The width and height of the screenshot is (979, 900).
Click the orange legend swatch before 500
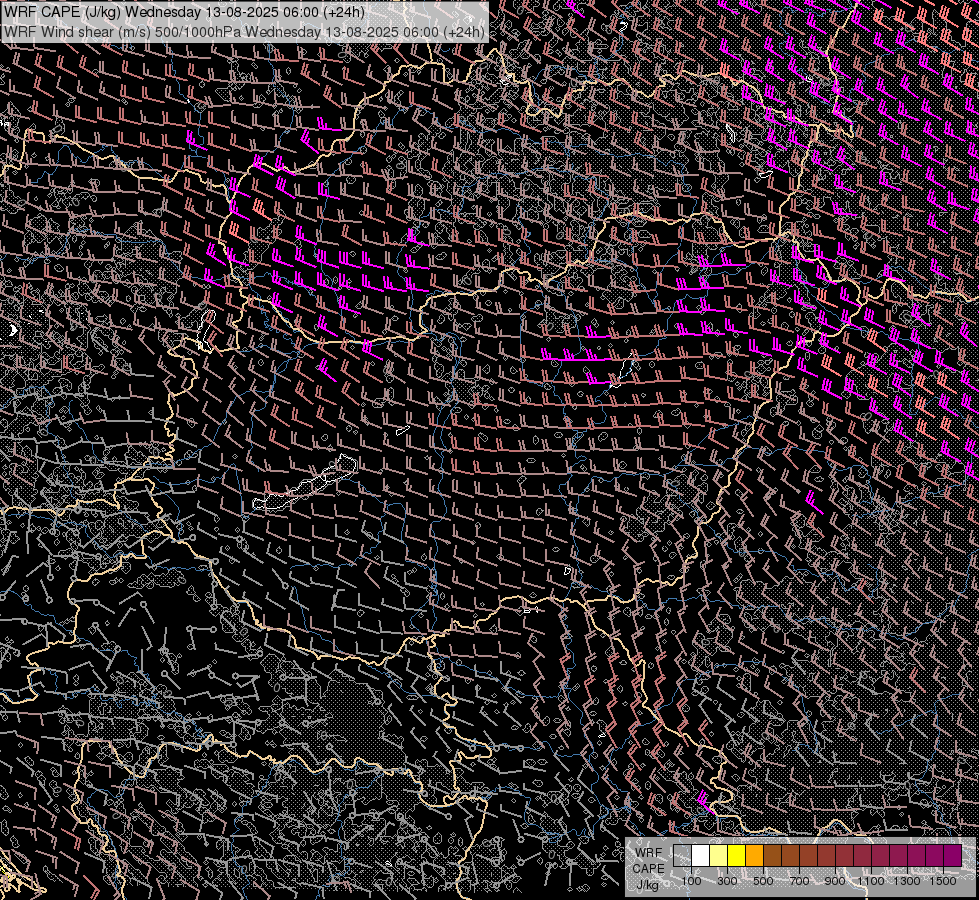754,855
